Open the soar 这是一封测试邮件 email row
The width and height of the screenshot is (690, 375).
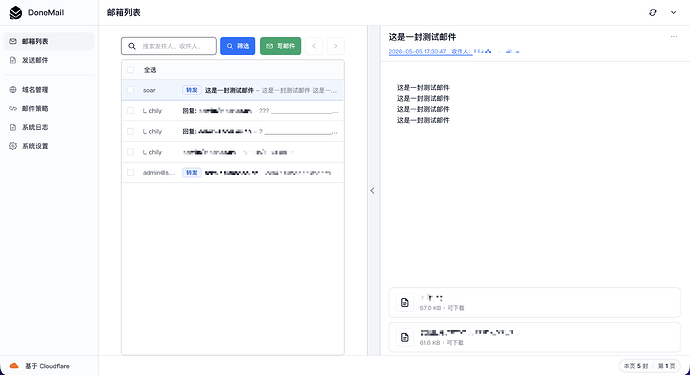233,90
